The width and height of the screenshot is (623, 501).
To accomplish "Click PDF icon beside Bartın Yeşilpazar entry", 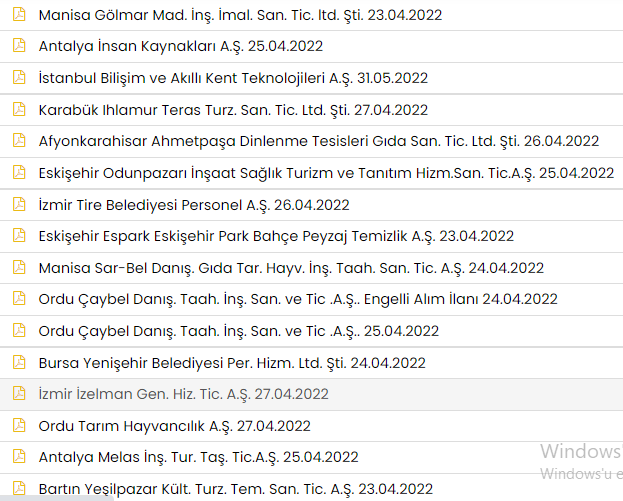I will tap(19, 488).
